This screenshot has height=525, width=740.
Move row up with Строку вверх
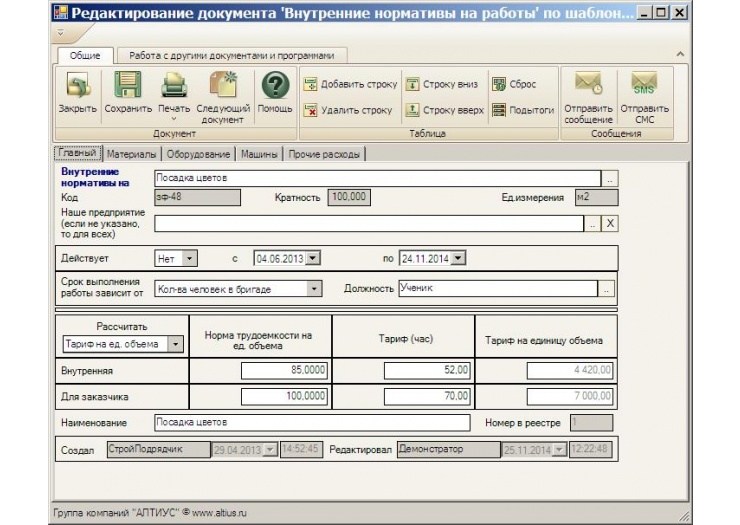(445, 110)
